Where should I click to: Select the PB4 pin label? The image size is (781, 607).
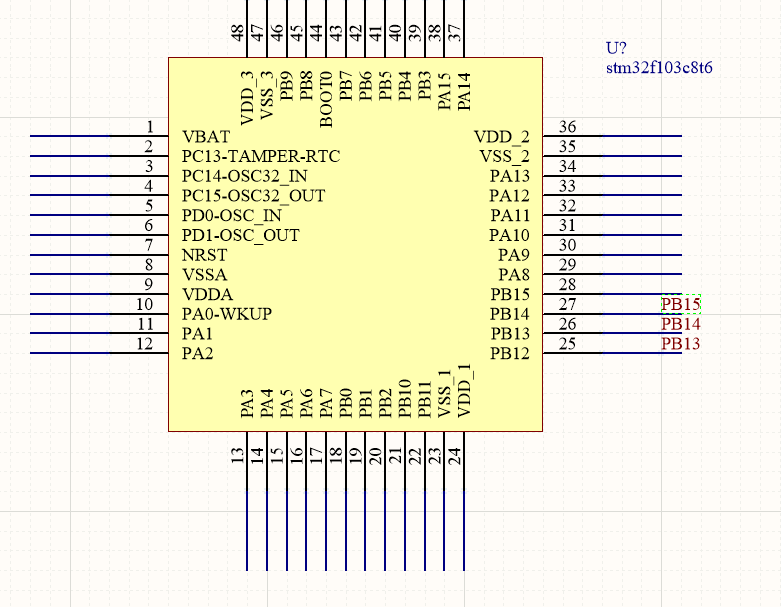pyautogui.click(x=405, y=86)
